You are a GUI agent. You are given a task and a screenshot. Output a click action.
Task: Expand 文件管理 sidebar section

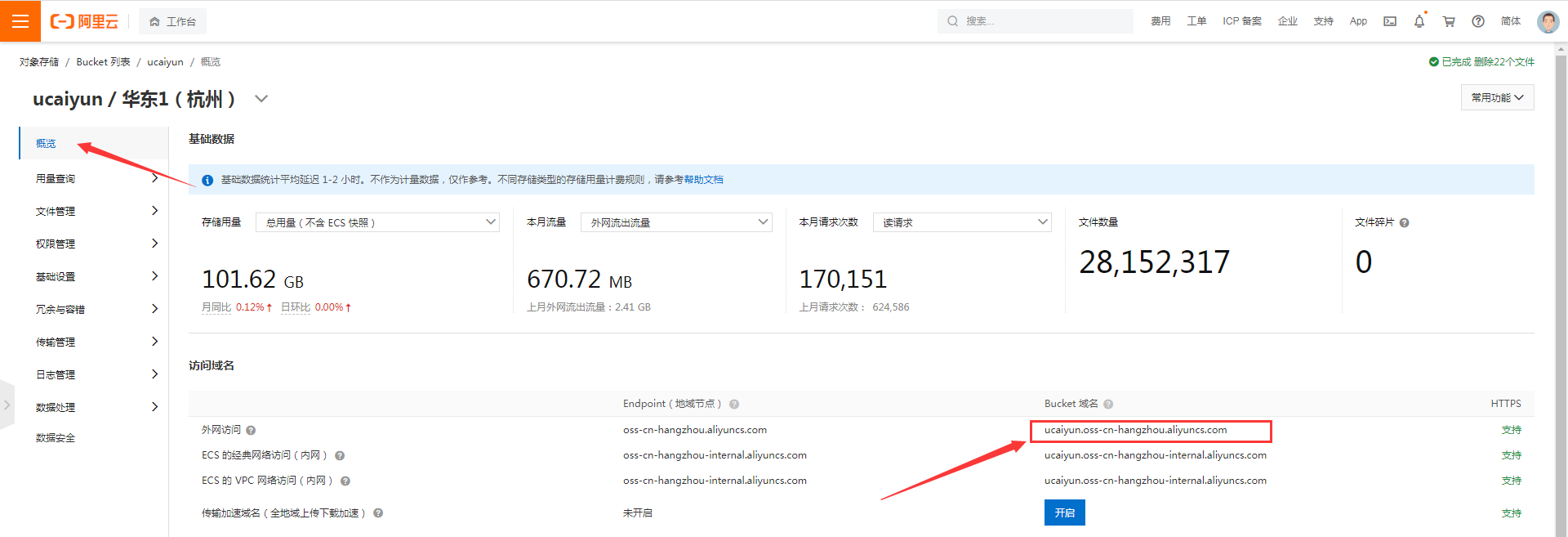click(x=93, y=211)
